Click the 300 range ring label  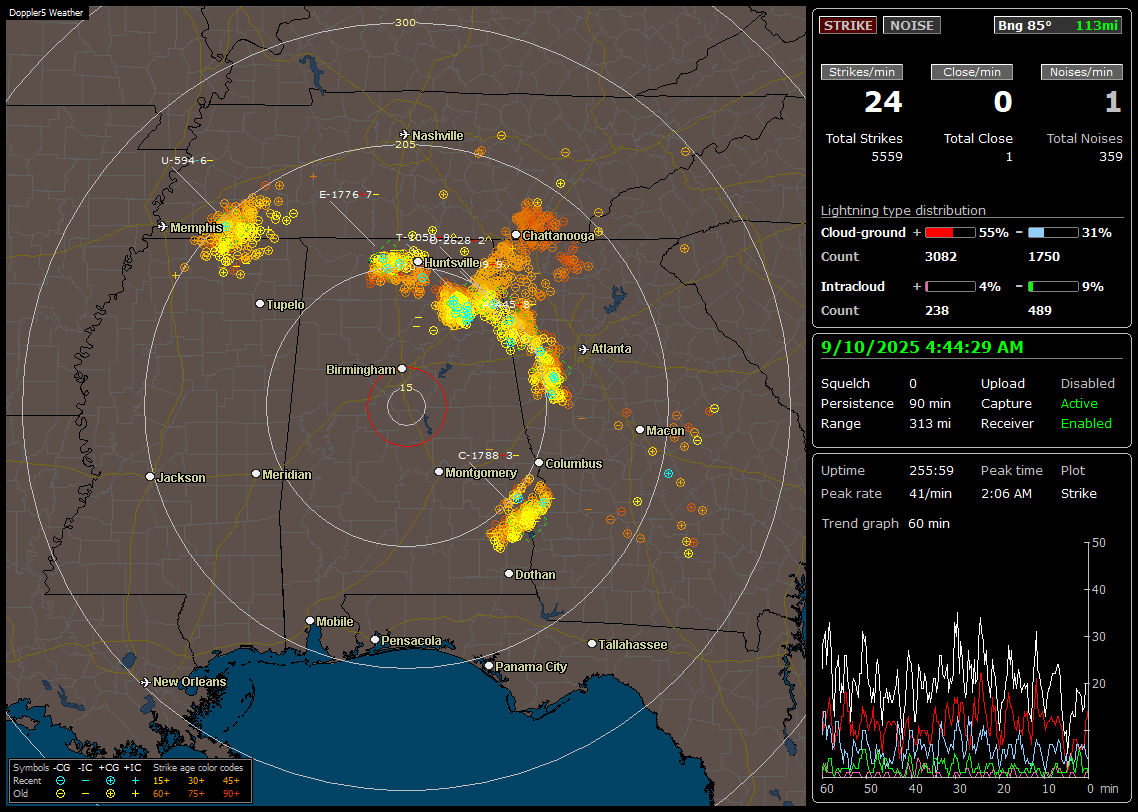405,22
